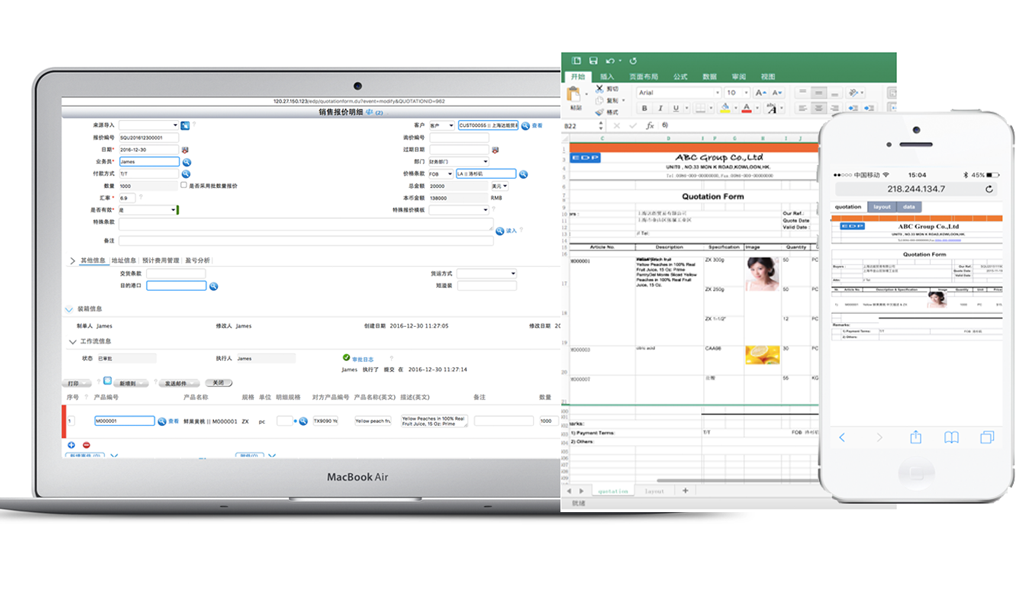Tap reload icon in phone address bar
Viewport: 1024px width, 591px height.
pyautogui.click(x=989, y=189)
